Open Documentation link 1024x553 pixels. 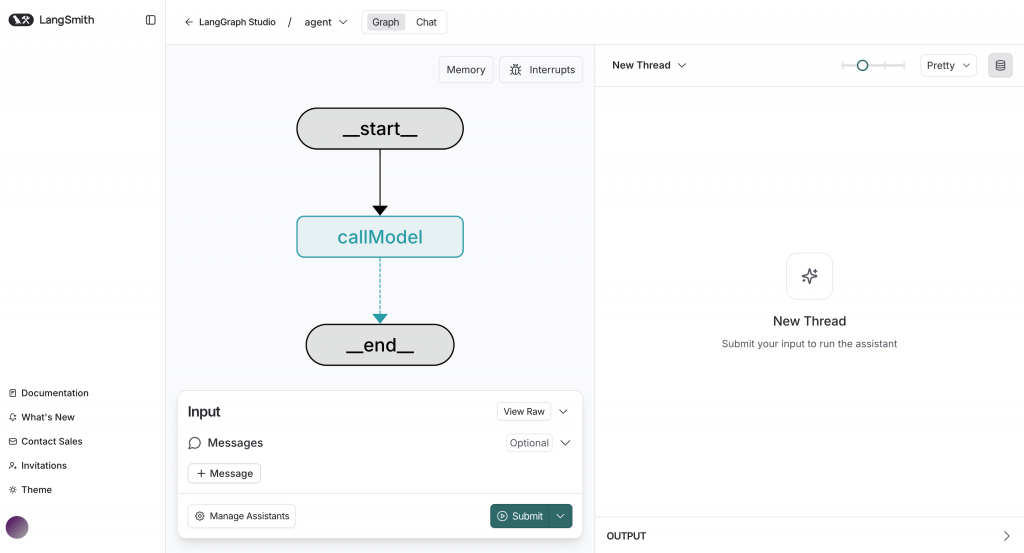pyautogui.click(x=48, y=393)
